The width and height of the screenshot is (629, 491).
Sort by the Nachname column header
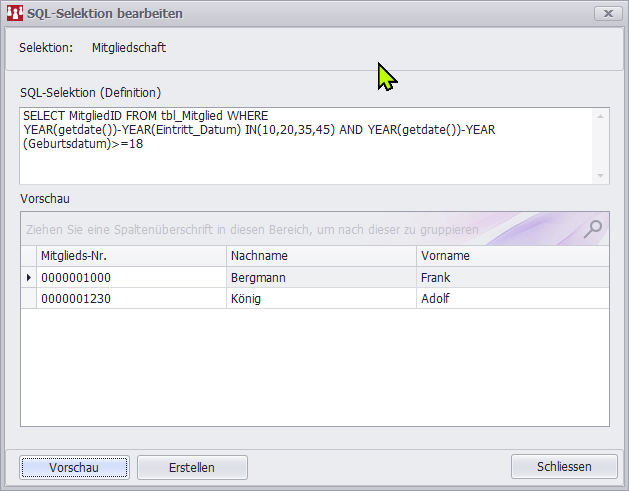pos(320,256)
